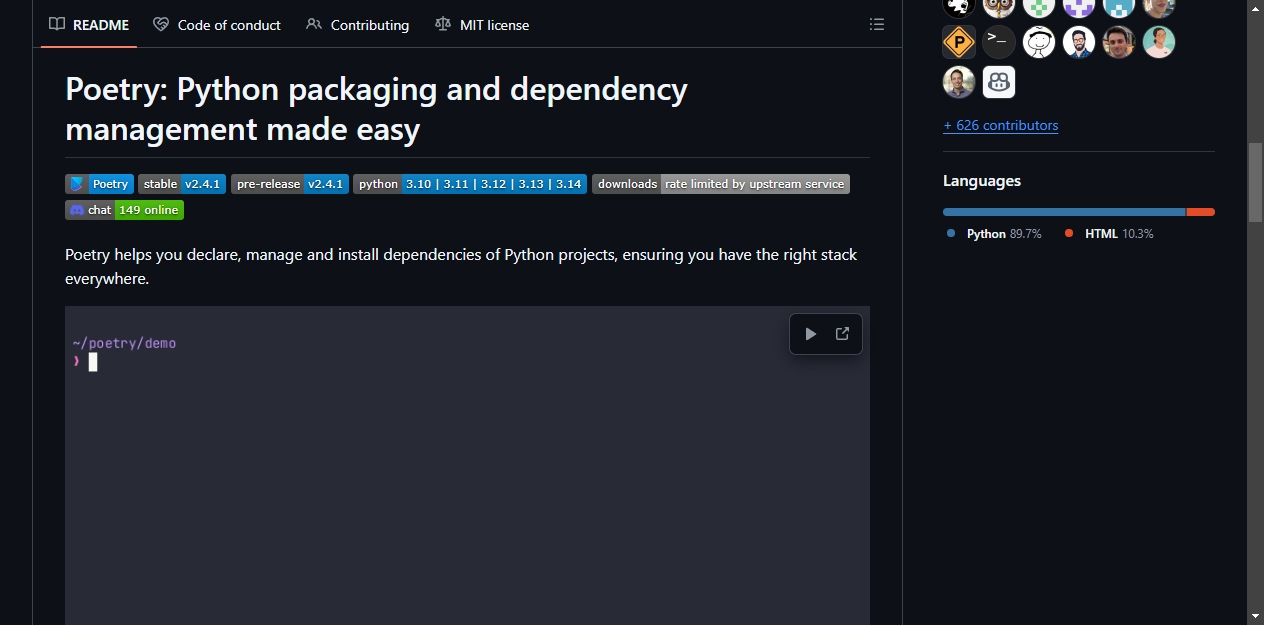Click the Poetry README main heading
Screen dimensions: 1264x625
click(376, 109)
